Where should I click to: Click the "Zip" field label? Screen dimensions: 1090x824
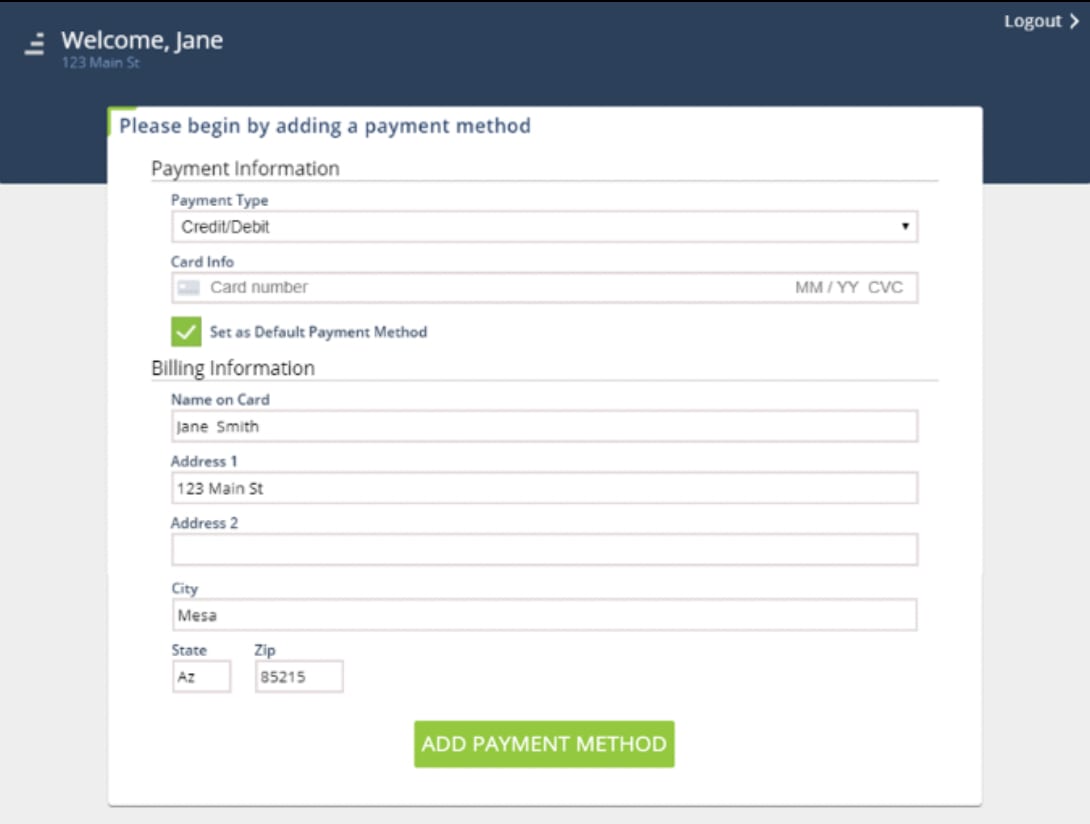(265, 650)
